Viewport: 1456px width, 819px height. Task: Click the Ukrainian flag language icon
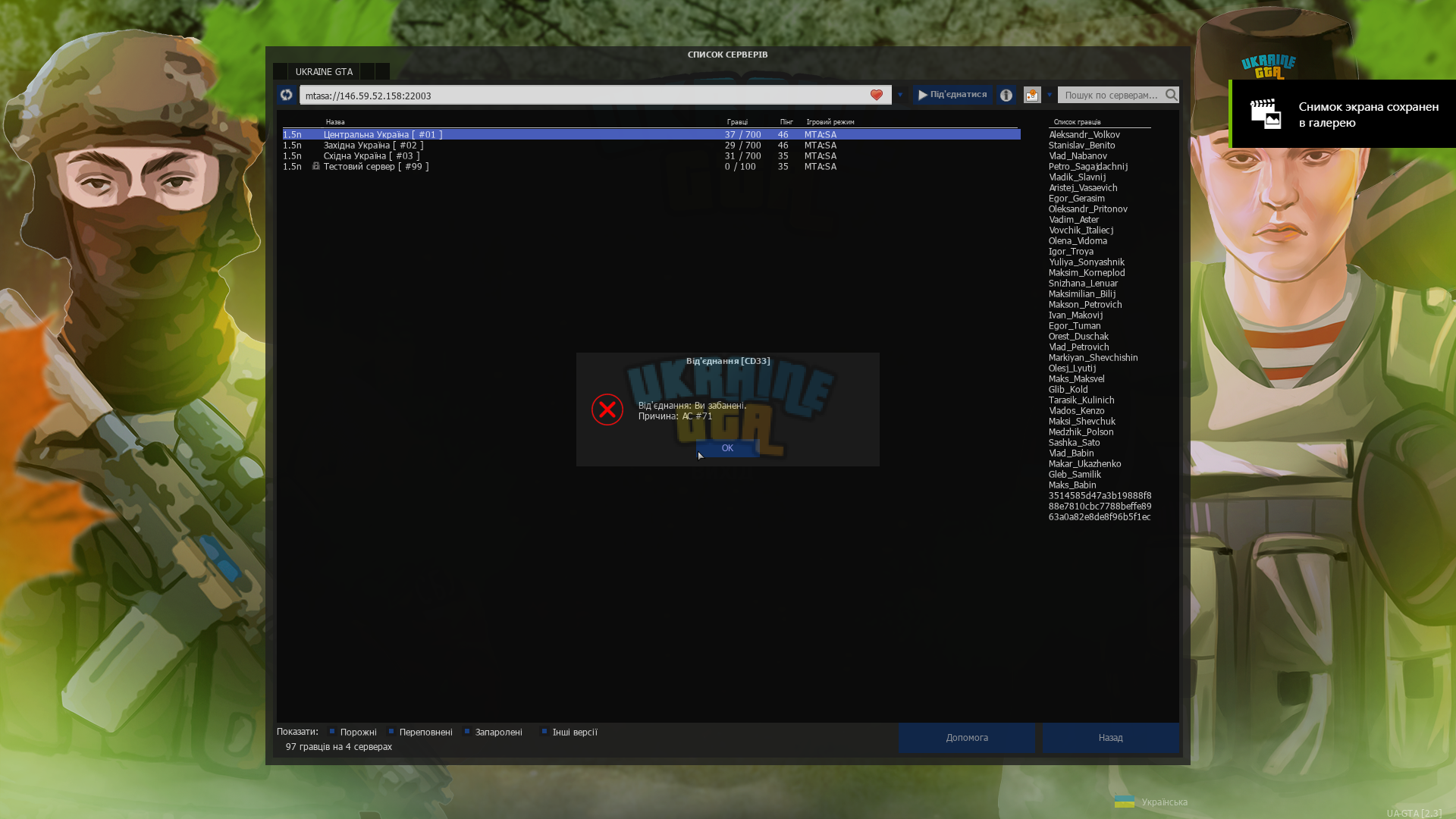1125,802
